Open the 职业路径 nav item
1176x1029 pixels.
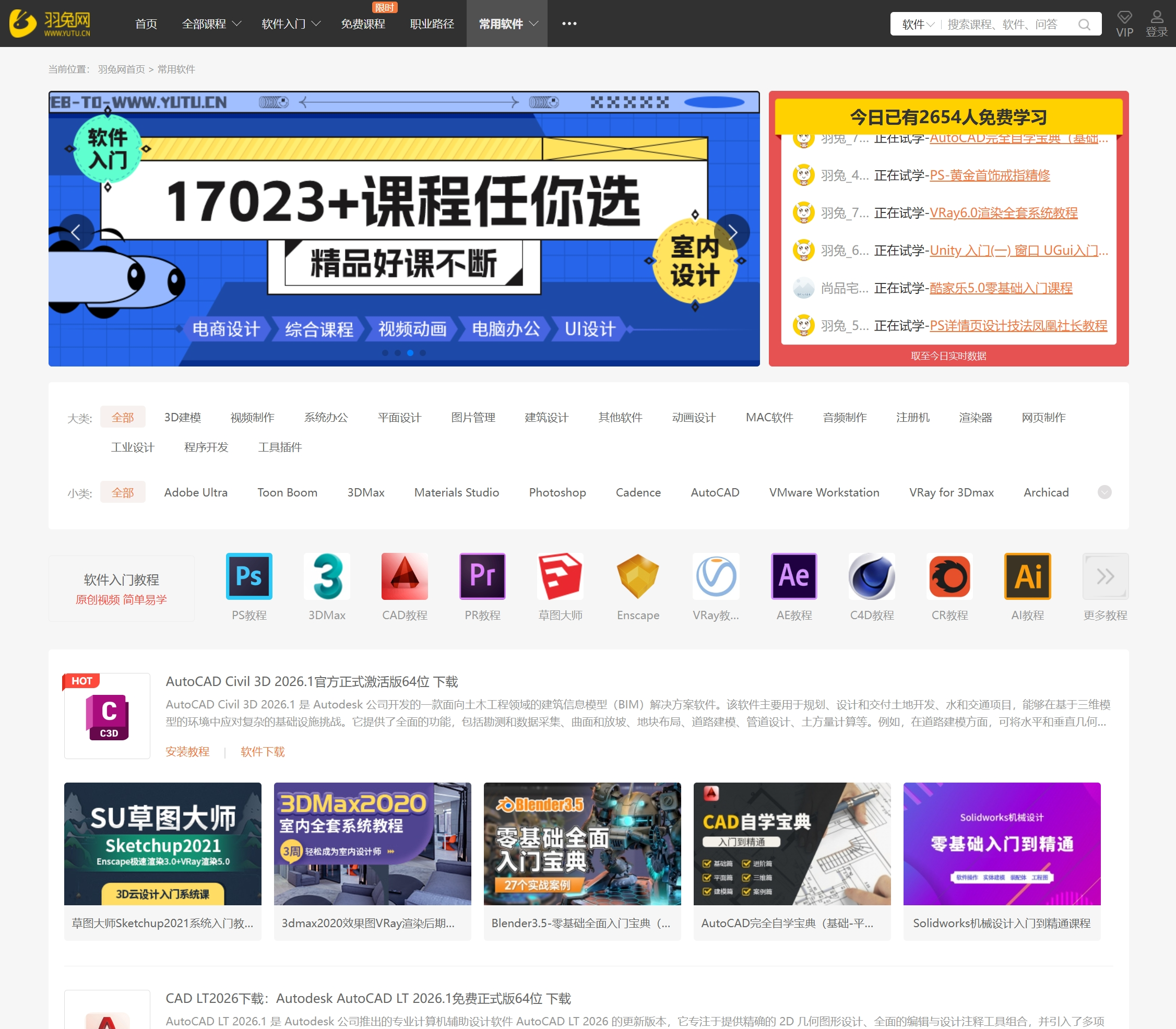click(432, 23)
